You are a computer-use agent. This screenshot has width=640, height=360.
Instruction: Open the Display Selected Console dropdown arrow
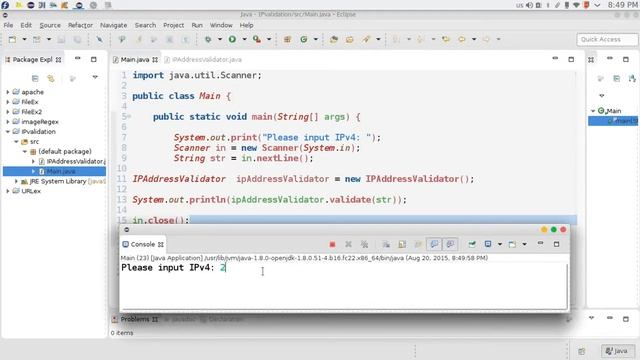500,244
